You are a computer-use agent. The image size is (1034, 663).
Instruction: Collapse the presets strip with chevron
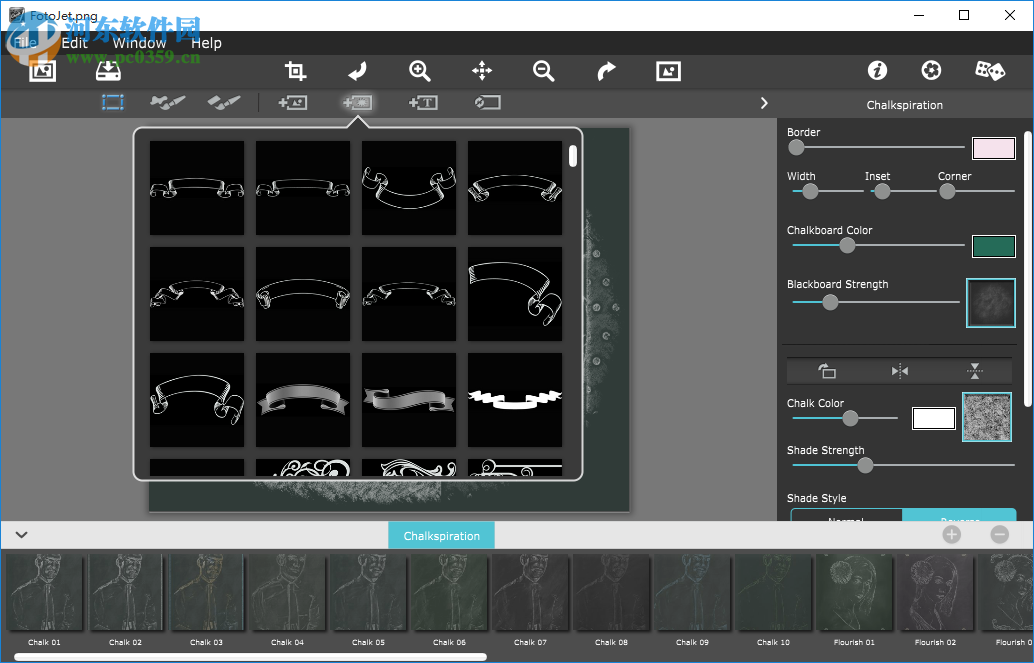pos(21,535)
